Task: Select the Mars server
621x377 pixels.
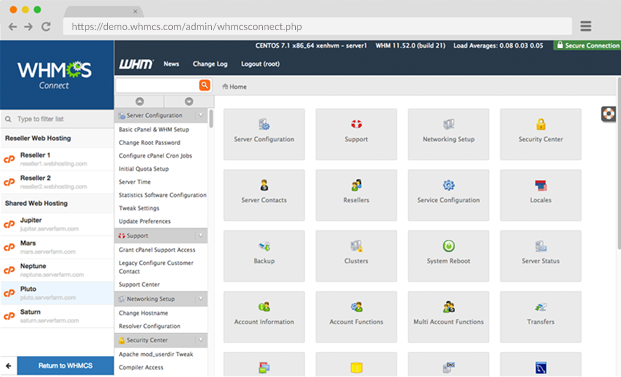Action: (x=57, y=247)
